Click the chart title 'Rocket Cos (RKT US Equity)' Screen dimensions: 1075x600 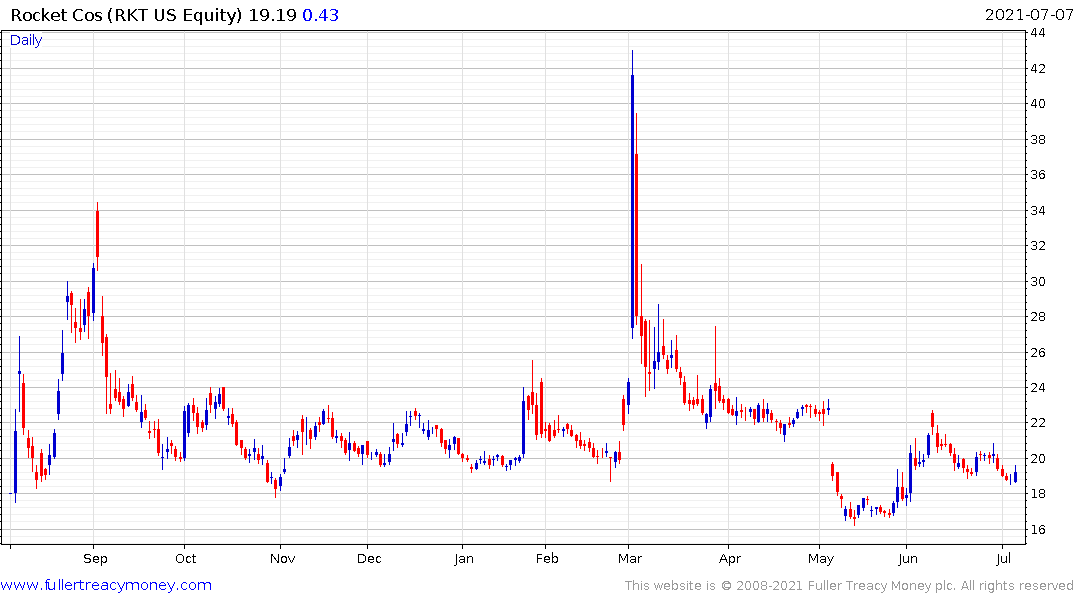[126, 15]
